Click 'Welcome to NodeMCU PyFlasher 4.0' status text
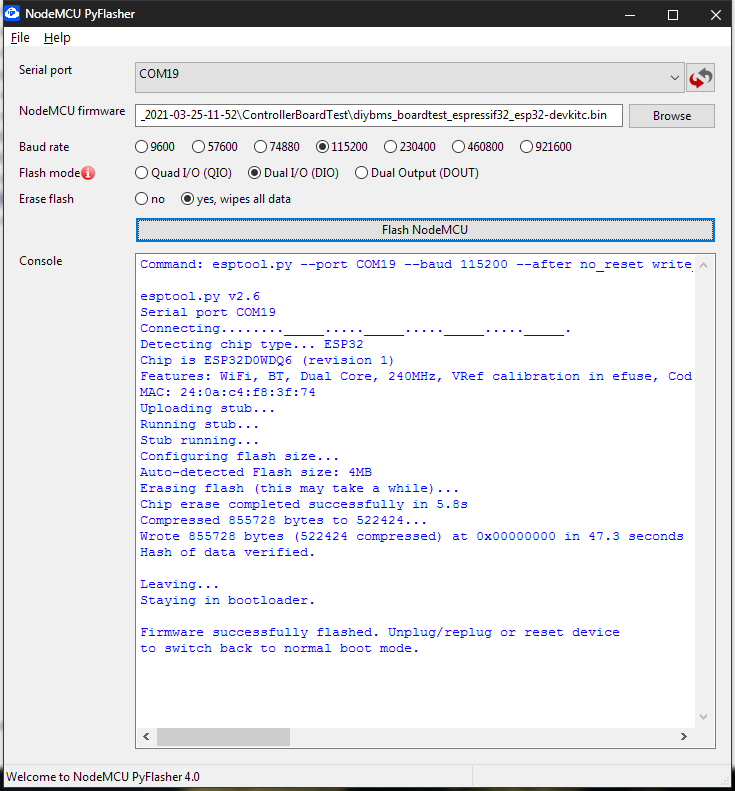 103,776
